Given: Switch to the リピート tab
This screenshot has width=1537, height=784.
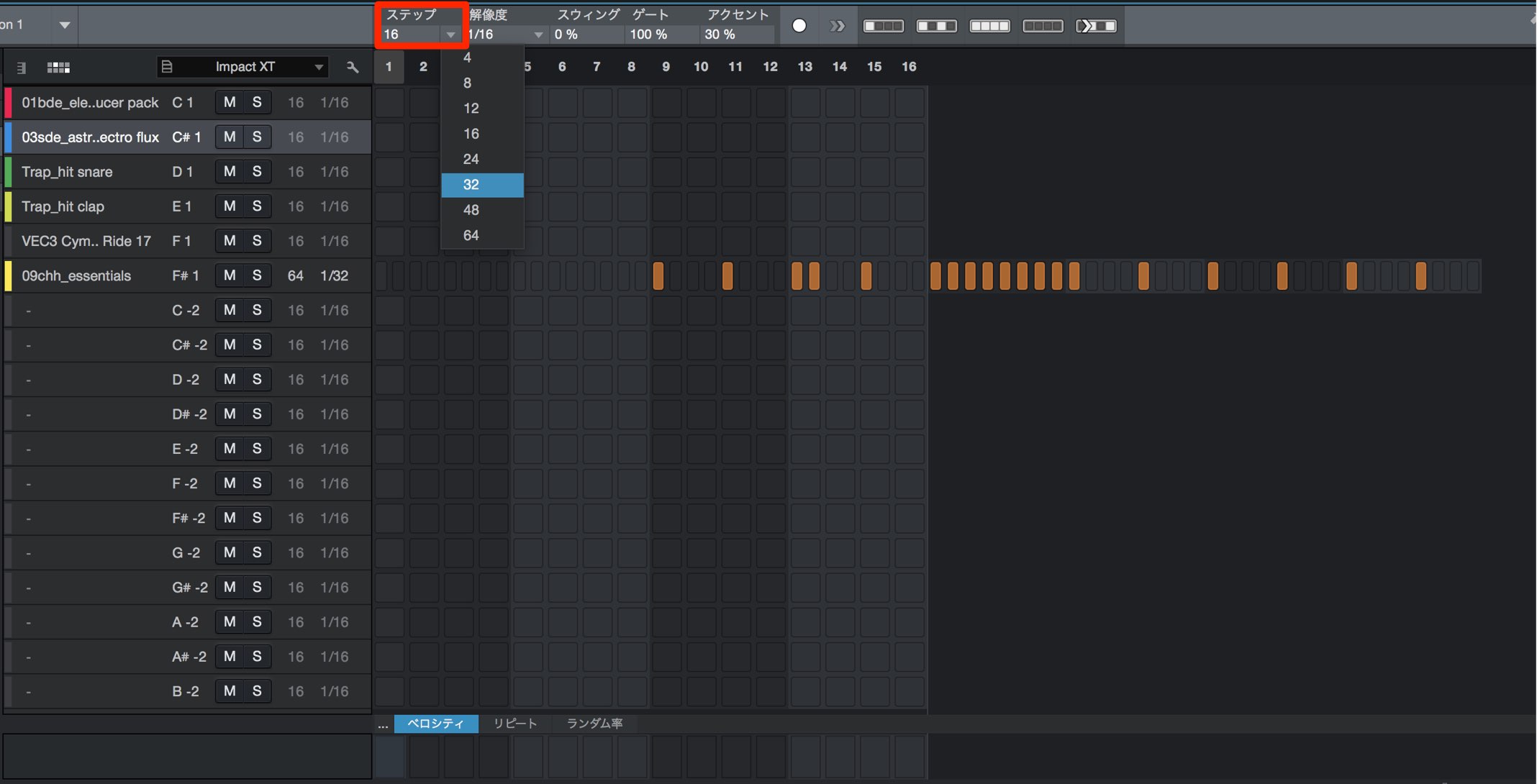Looking at the screenshot, I should 515,724.
